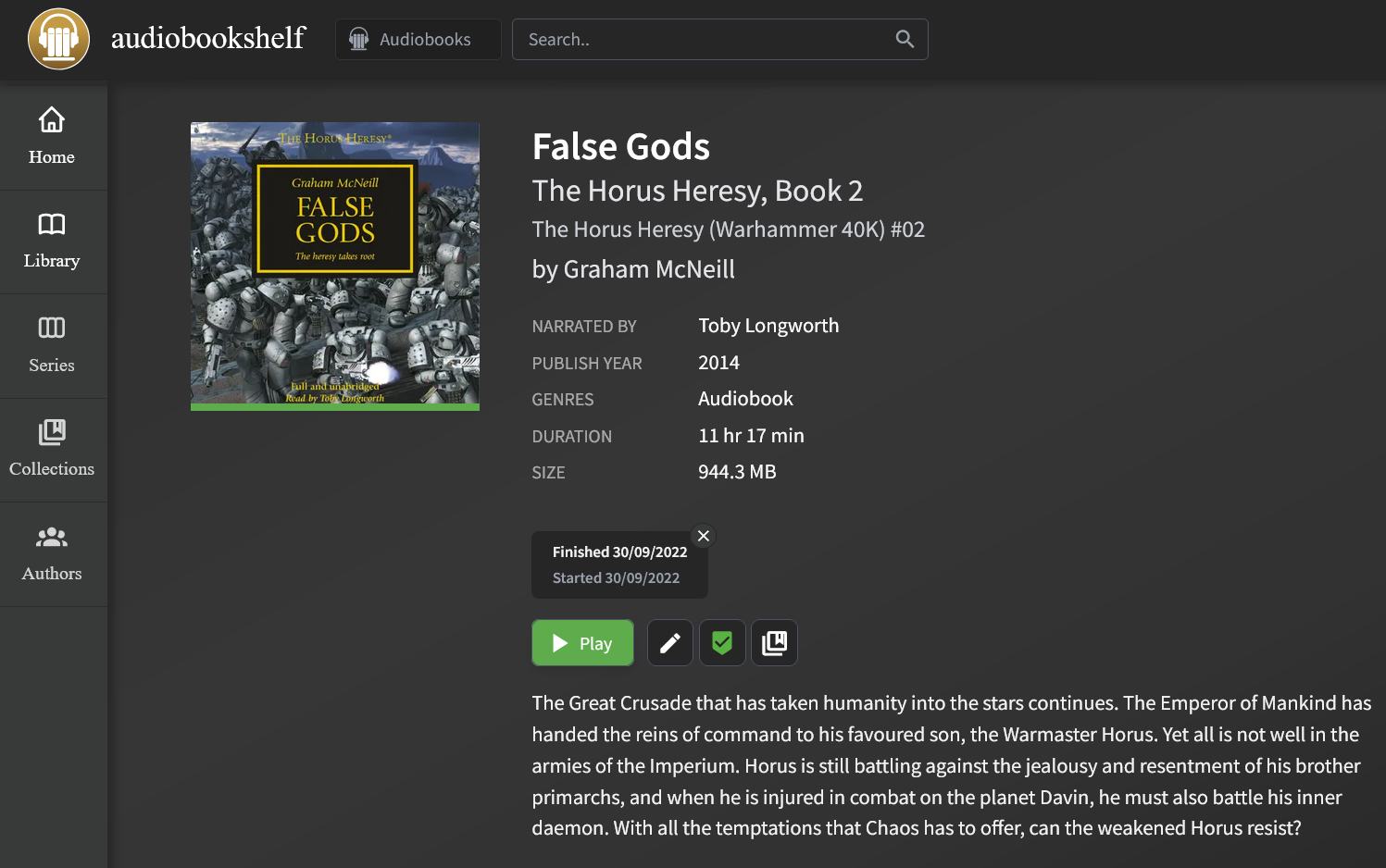The width and height of the screenshot is (1386, 868).
Task: Open the audiobookshelf home page icon
Action: click(x=57, y=39)
